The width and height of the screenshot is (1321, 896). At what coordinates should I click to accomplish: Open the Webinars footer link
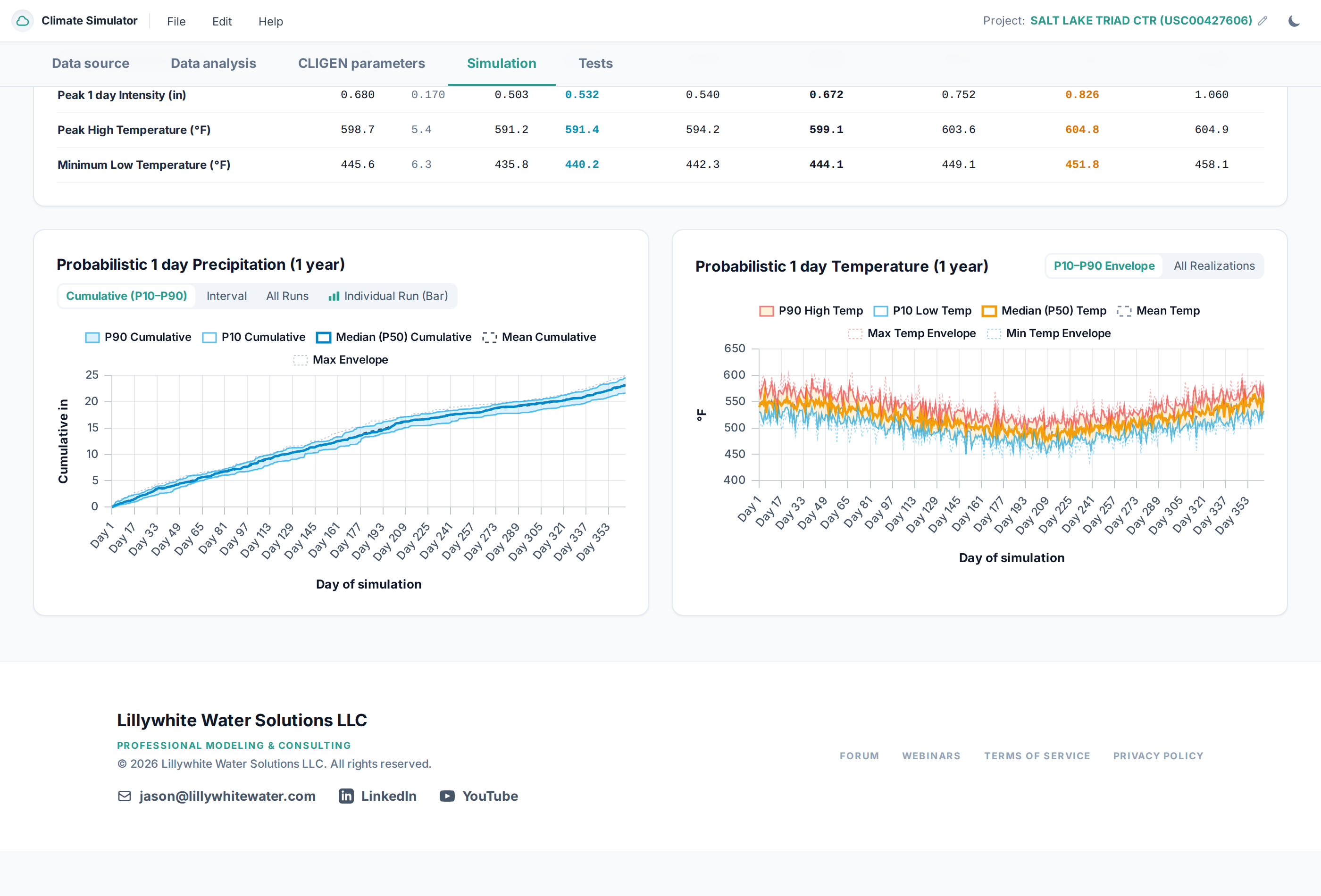coord(931,755)
